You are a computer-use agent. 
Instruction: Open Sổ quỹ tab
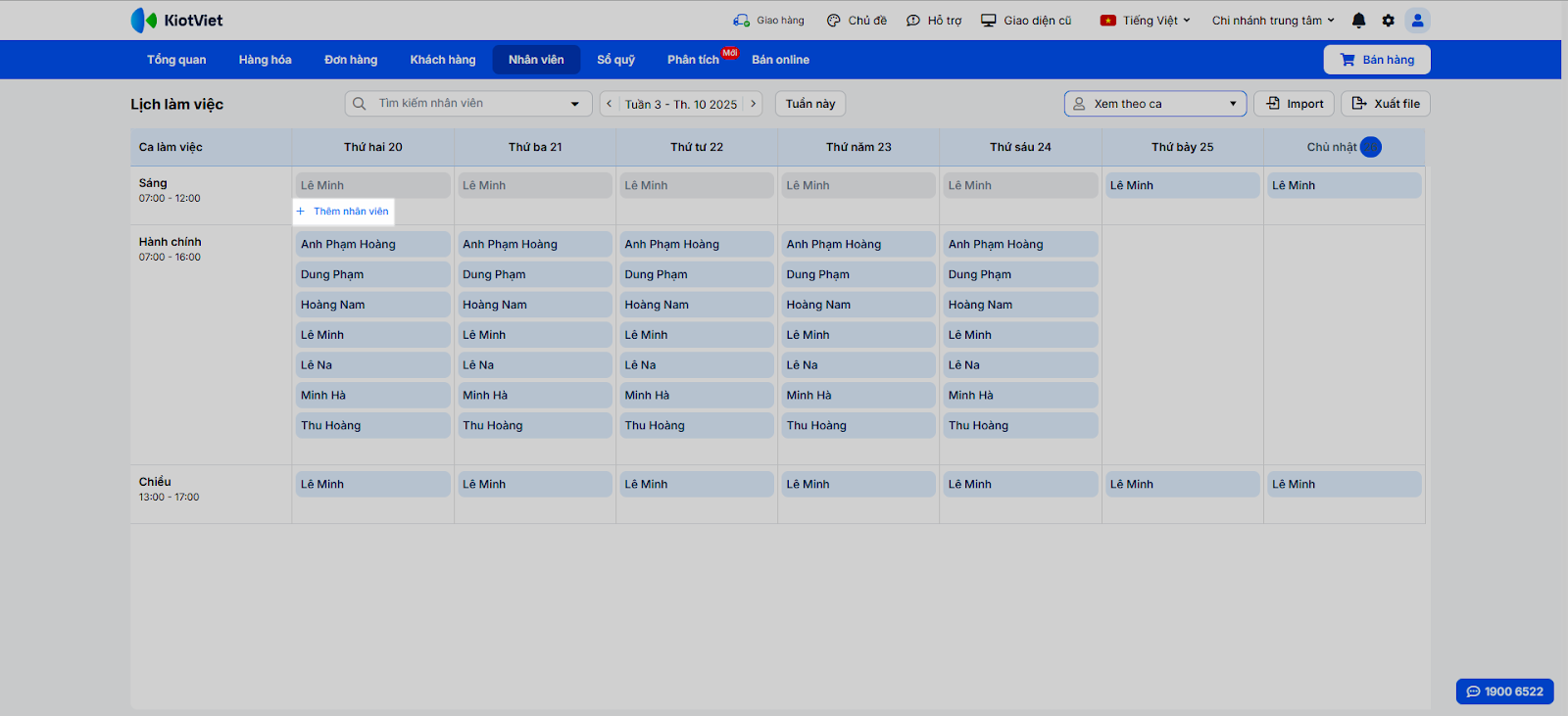tap(616, 60)
